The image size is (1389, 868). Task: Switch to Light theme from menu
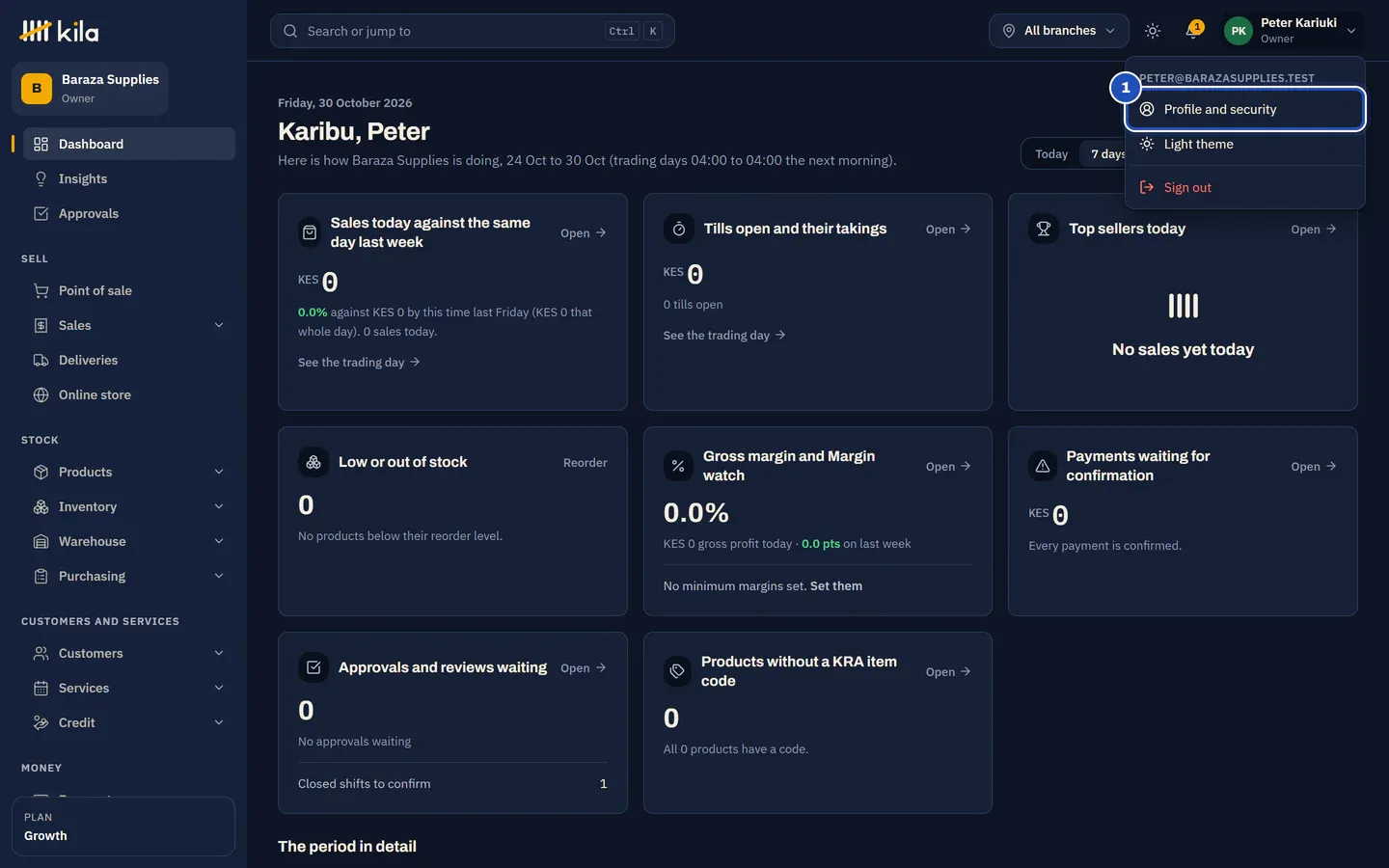(x=1244, y=144)
